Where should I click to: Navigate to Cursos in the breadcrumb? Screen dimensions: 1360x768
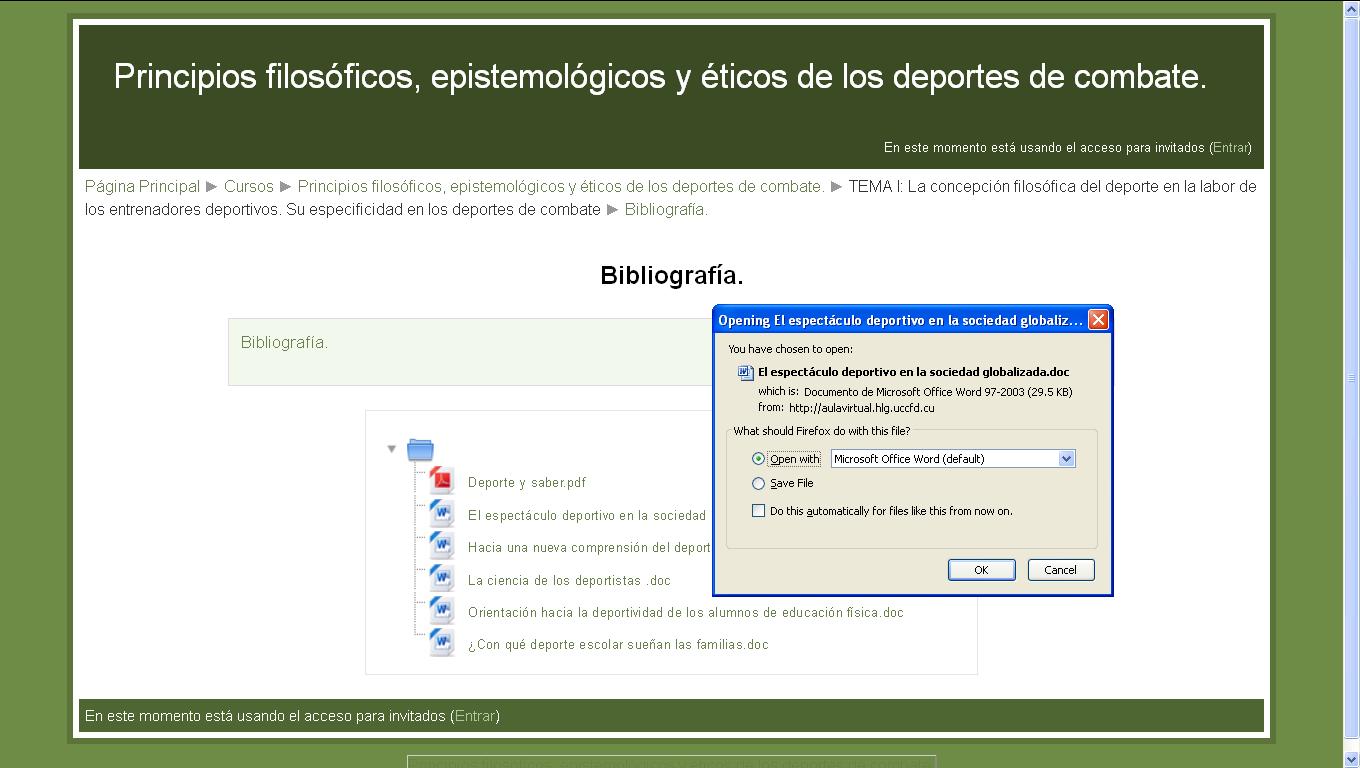click(x=248, y=186)
